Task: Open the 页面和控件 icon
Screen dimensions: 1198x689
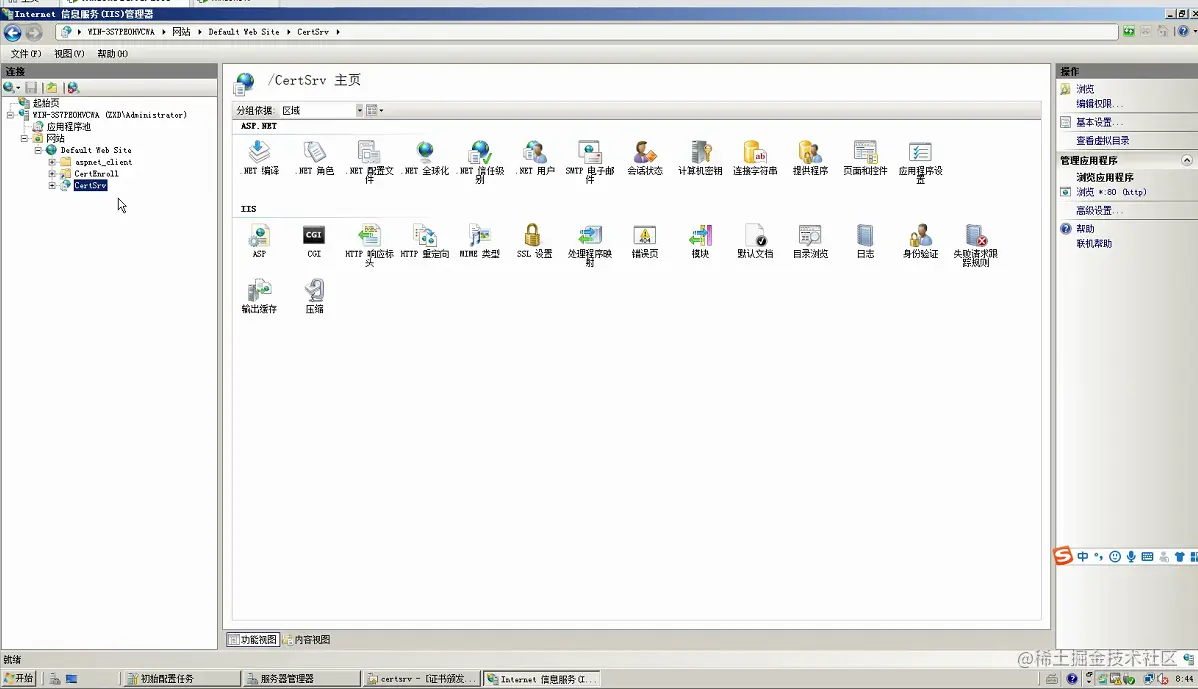Action: (x=865, y=158)
